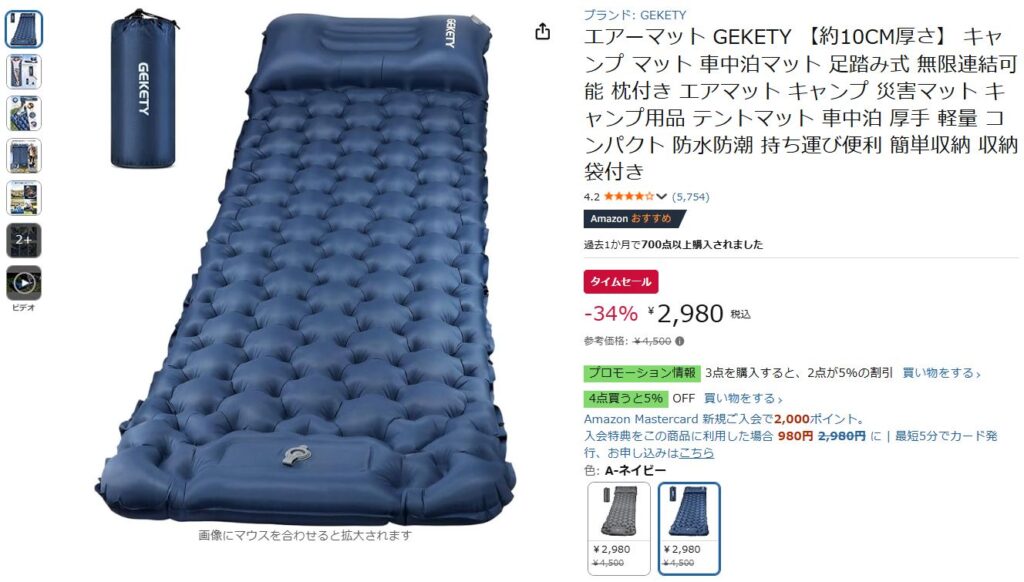1024x582 pixels.
Task: Click the Amazon おすすめ badge
Action: [x=634, y=219]
